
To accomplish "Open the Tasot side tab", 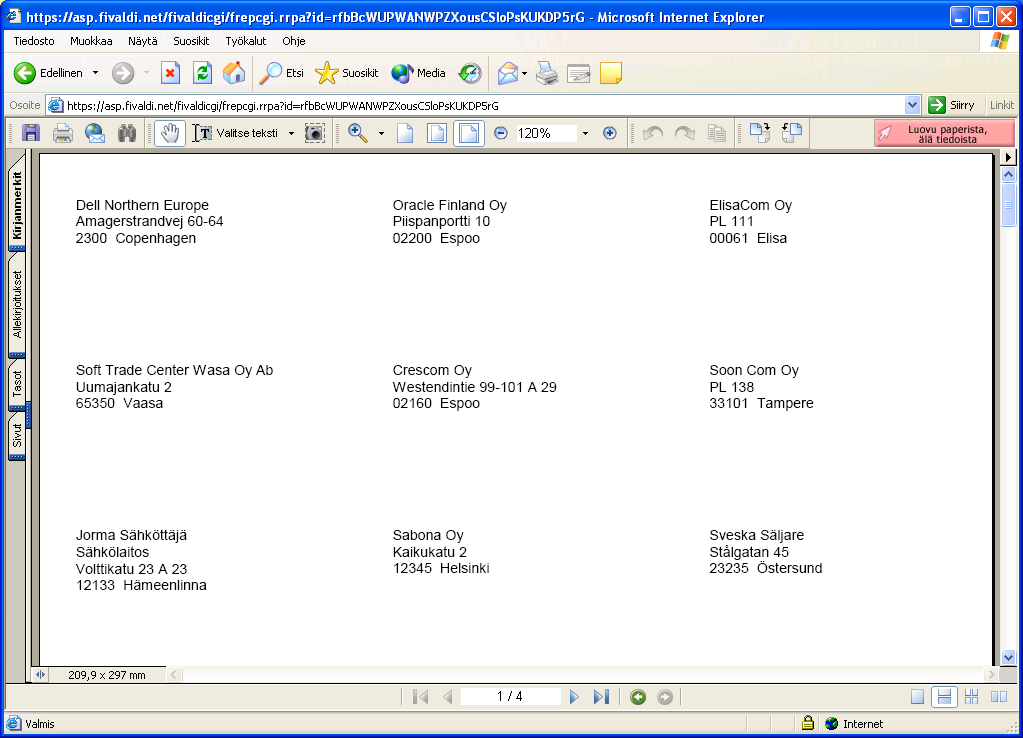I will (17, 384).
